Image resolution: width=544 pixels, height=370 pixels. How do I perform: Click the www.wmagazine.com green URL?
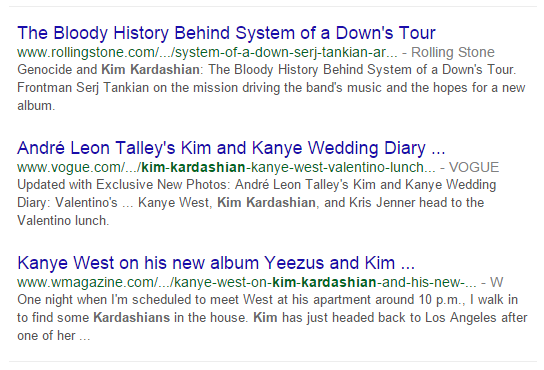point(247,282)
